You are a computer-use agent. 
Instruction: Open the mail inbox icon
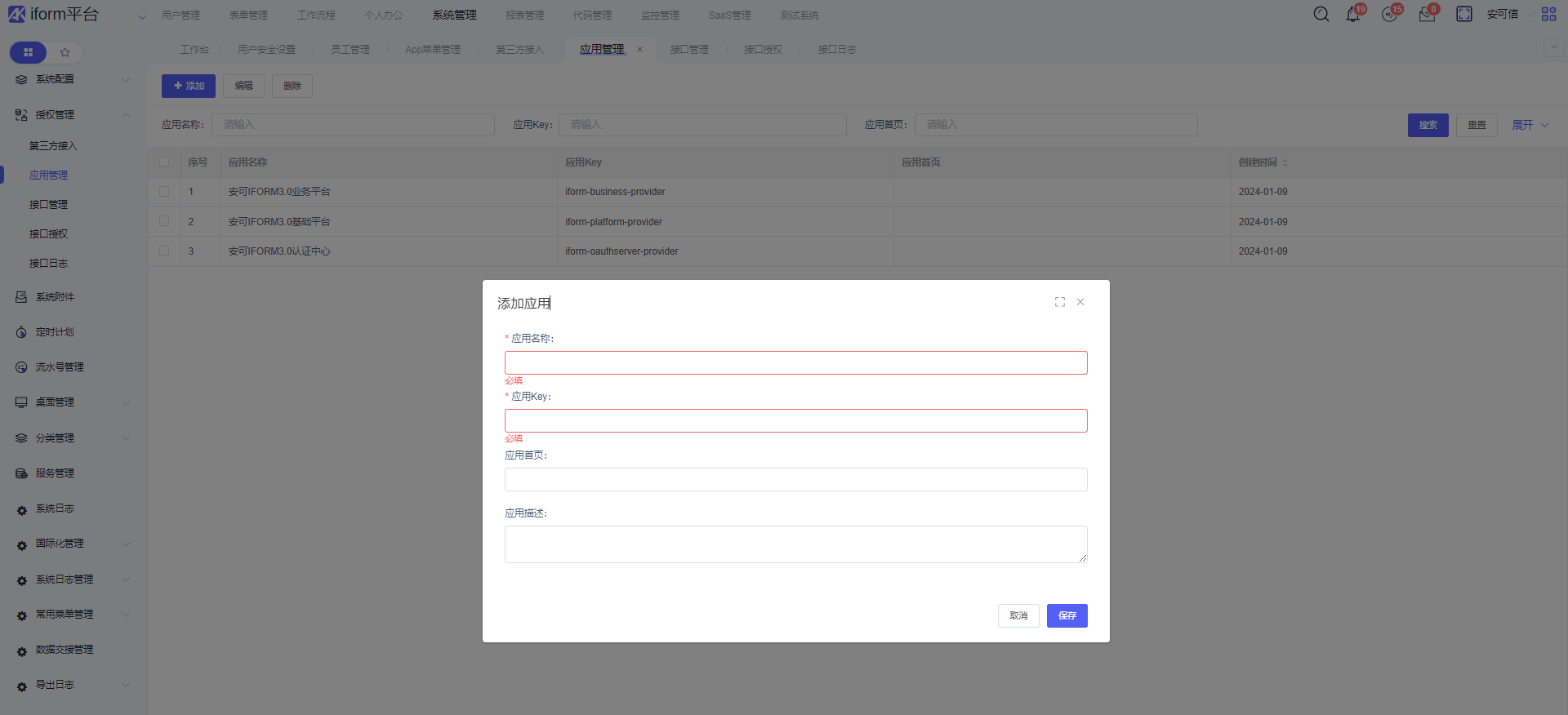(x=1427, y=15)
